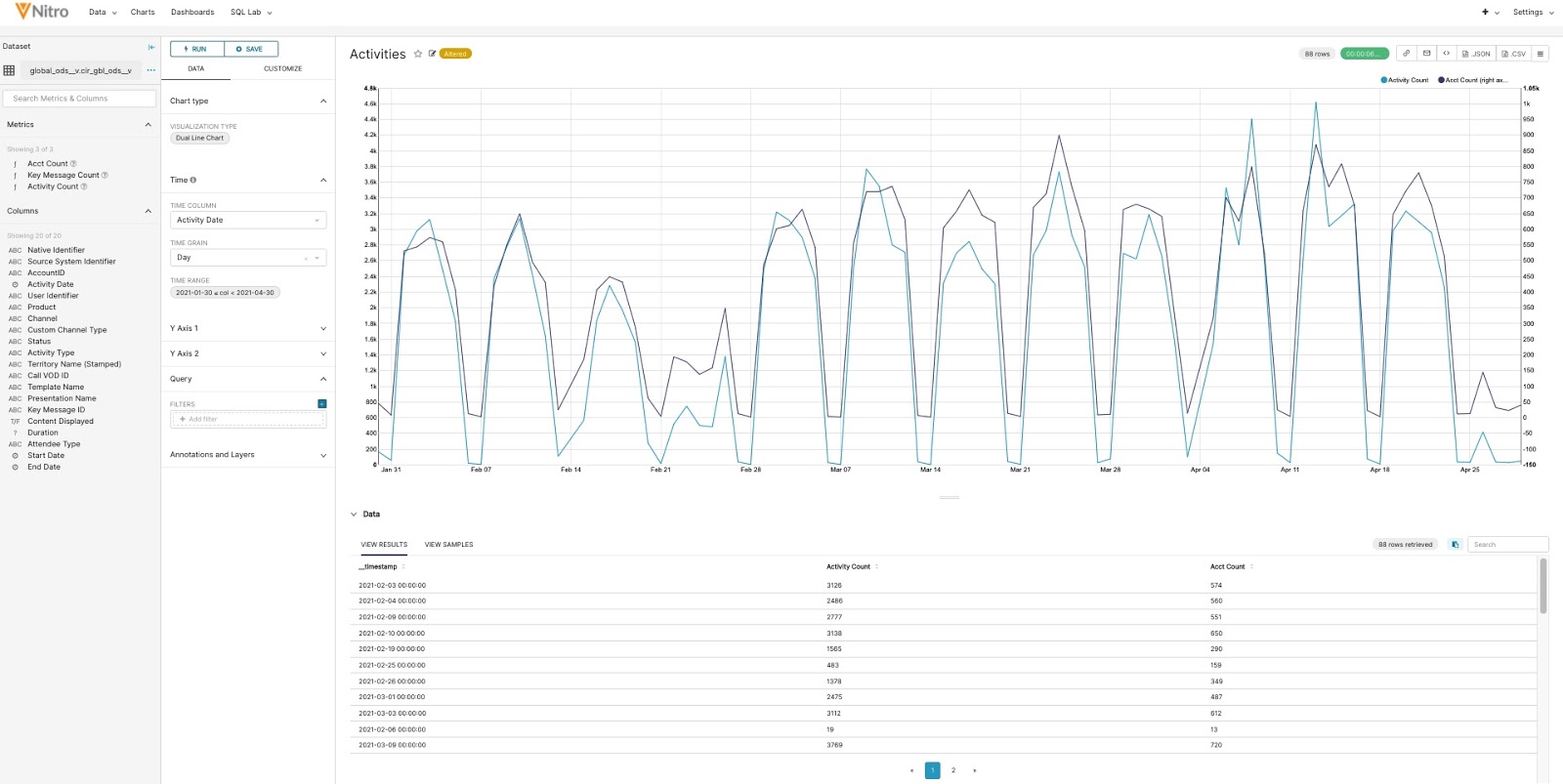Screen dimensions: 1563x784
Task: Copy data results to clipboard
Action: 1455,545
